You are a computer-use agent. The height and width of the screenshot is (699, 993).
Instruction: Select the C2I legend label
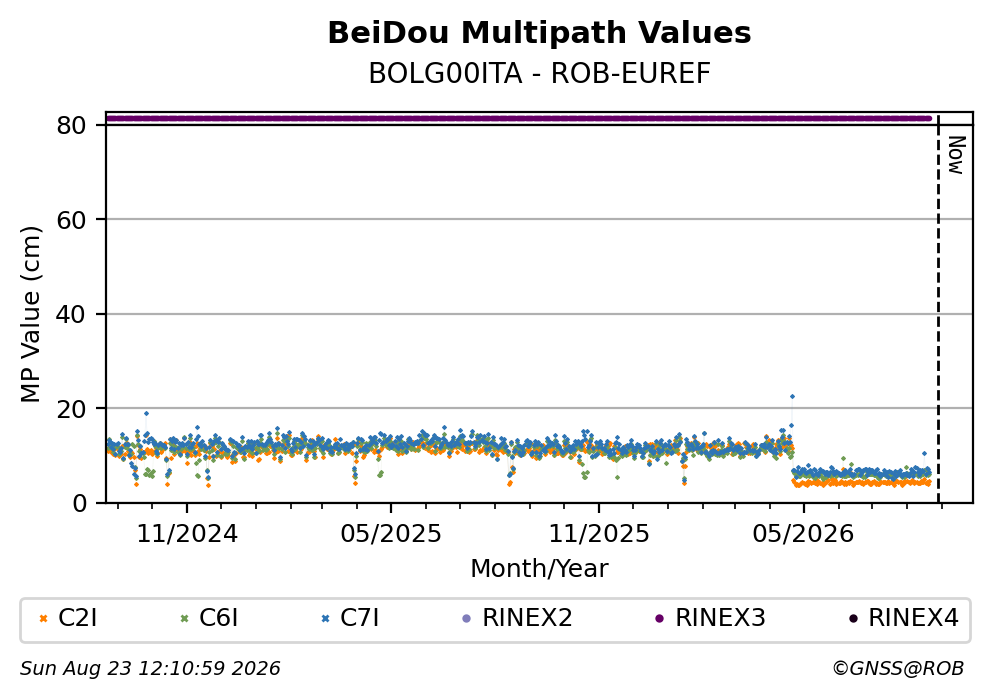tap(77, 618)
